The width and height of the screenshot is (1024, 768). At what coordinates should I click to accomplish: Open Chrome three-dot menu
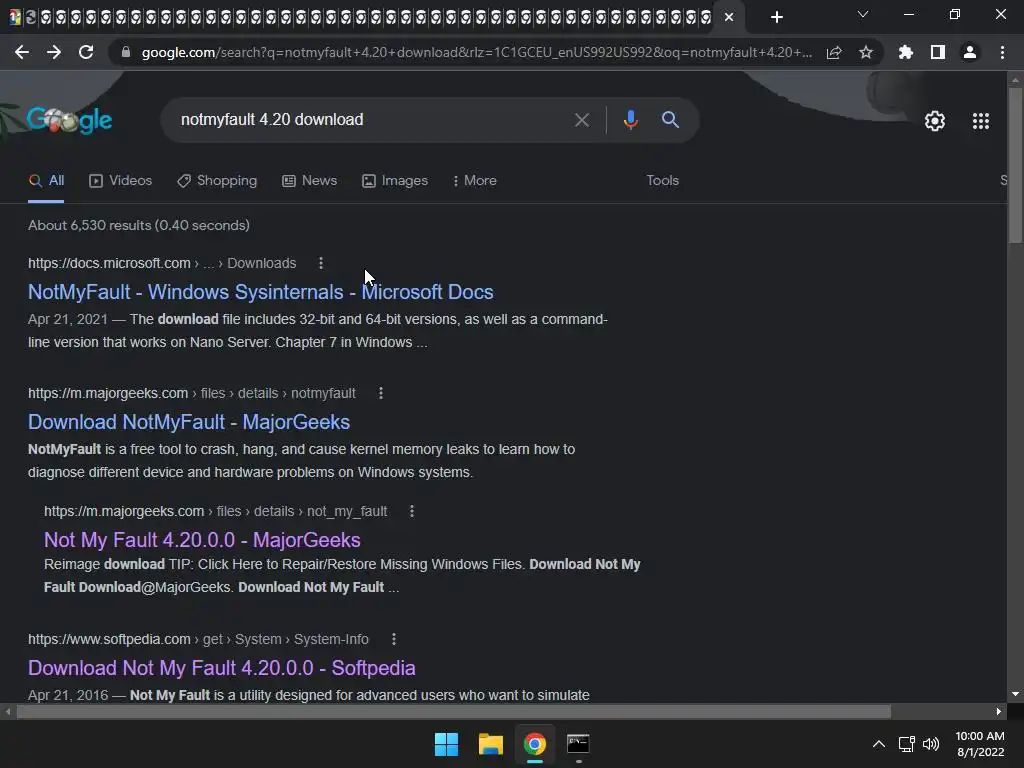1002,52
